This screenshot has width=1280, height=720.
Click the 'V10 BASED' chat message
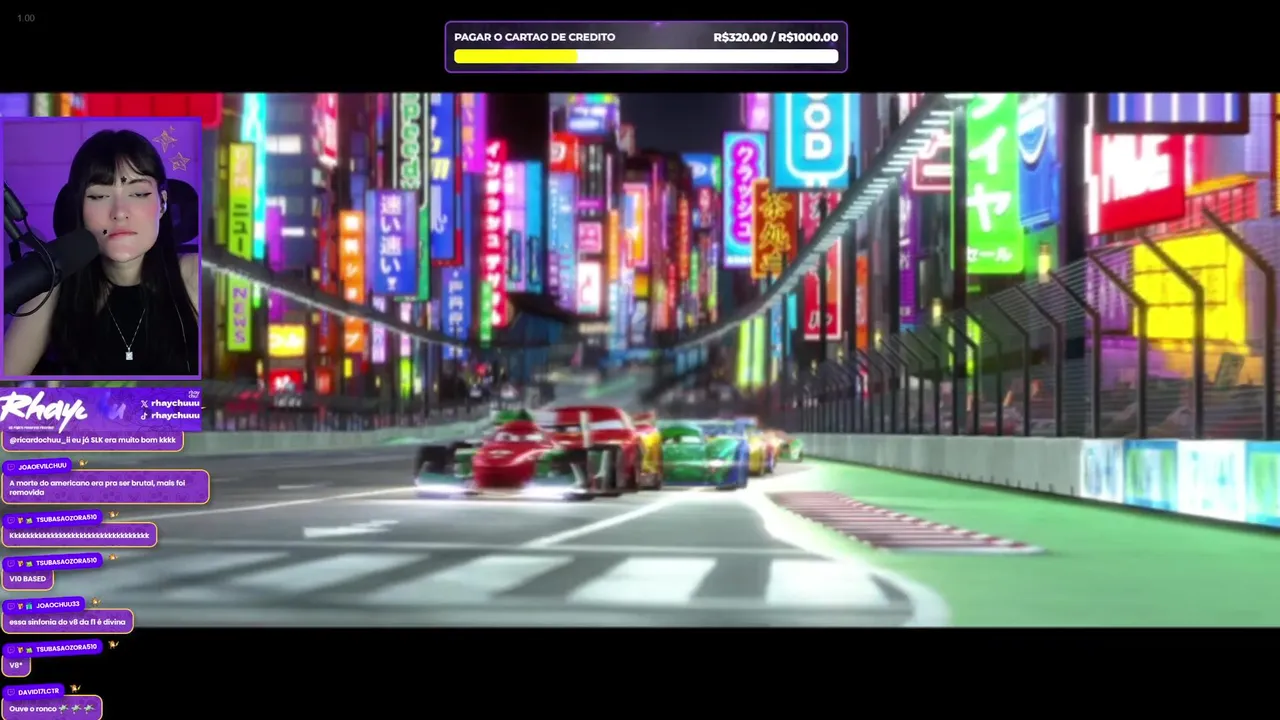tap(27, 579)
